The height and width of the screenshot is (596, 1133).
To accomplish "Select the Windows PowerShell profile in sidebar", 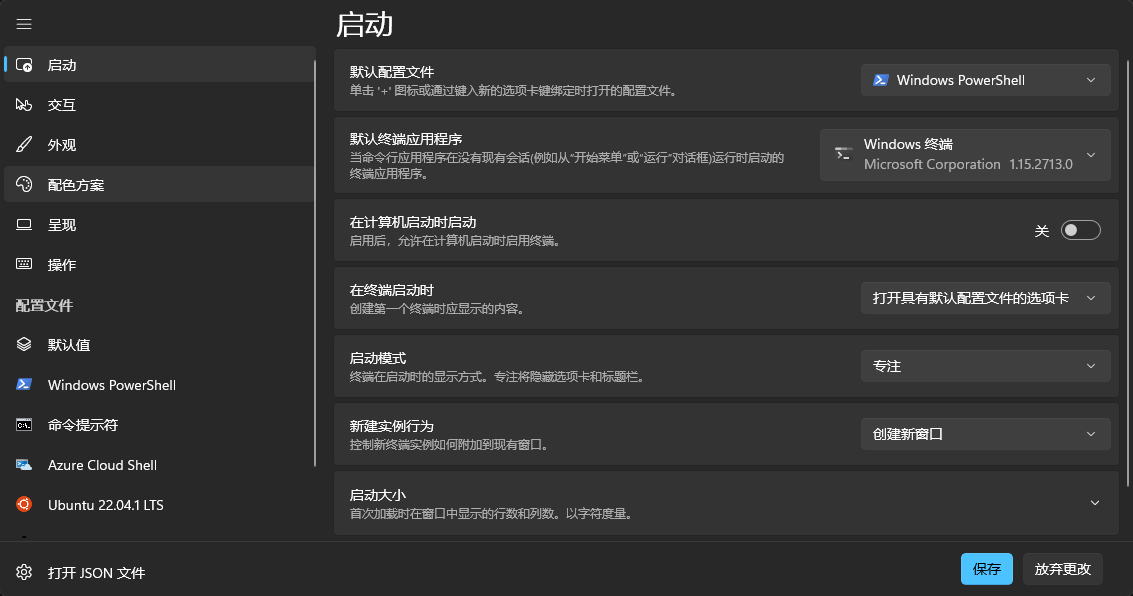I will click(111, 385).
